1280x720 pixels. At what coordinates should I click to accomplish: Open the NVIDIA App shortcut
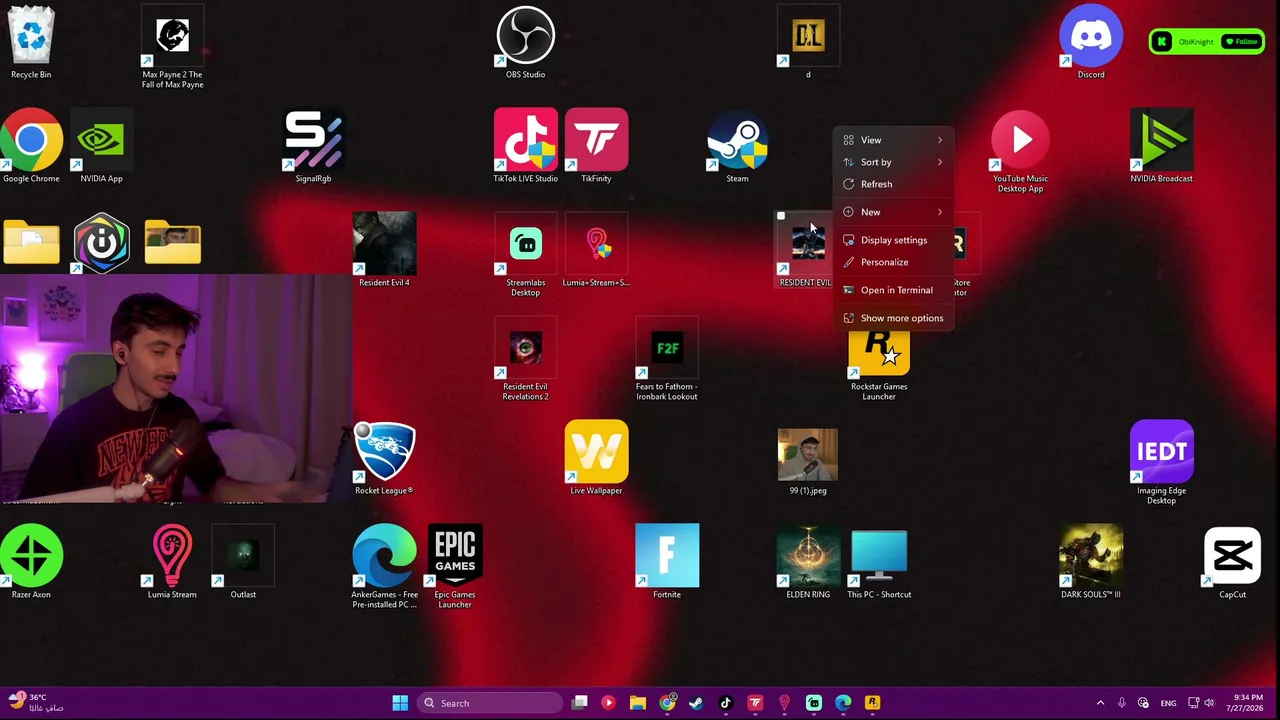tap(101, 147)
